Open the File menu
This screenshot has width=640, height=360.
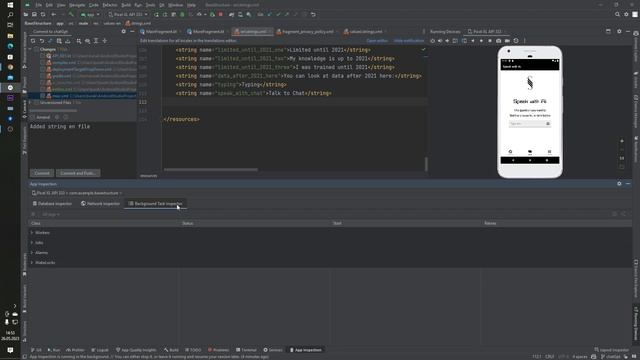click(38, 5)
